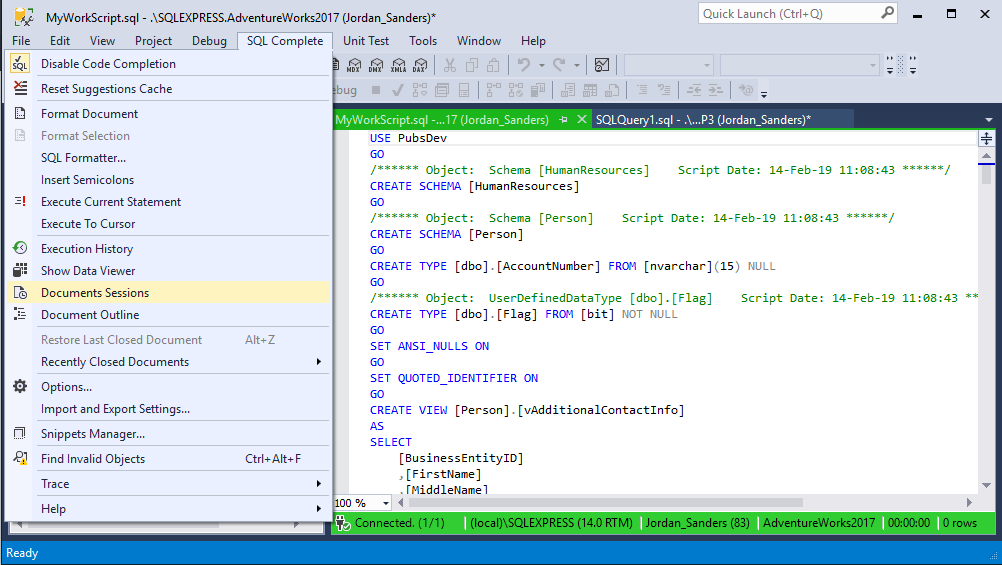
Task: Click the Results to File icon
Action: click(612, 90)
